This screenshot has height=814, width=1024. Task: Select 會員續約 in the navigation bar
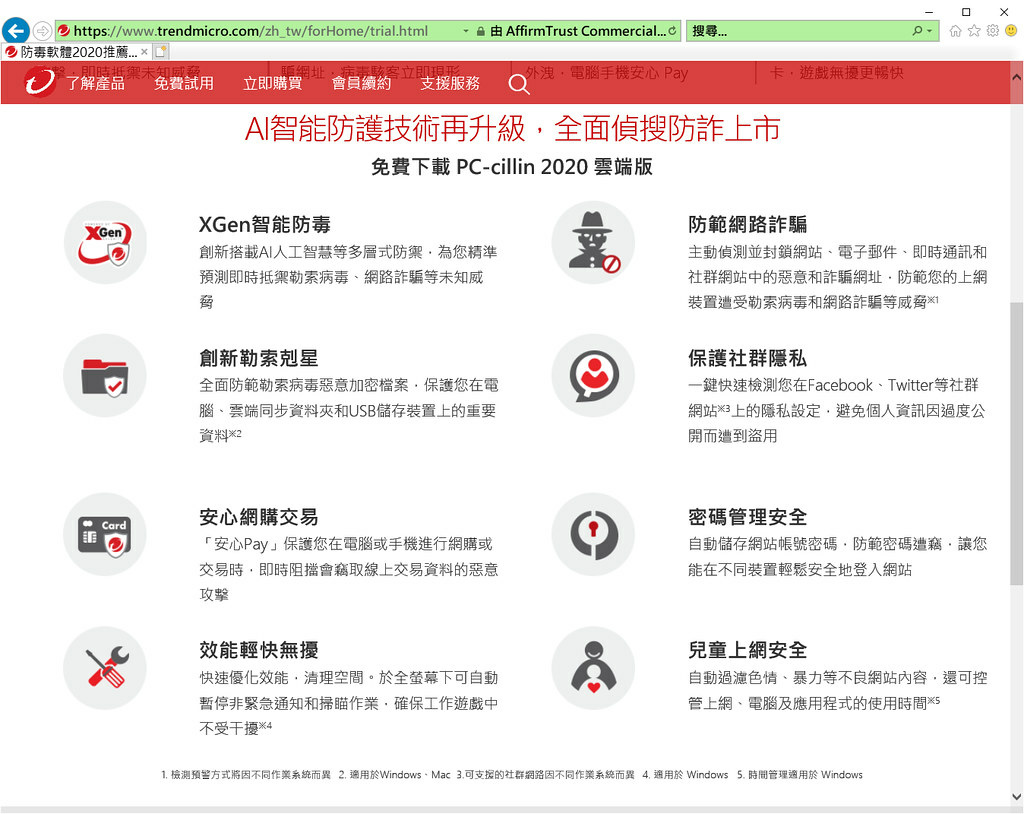point(361,83)
